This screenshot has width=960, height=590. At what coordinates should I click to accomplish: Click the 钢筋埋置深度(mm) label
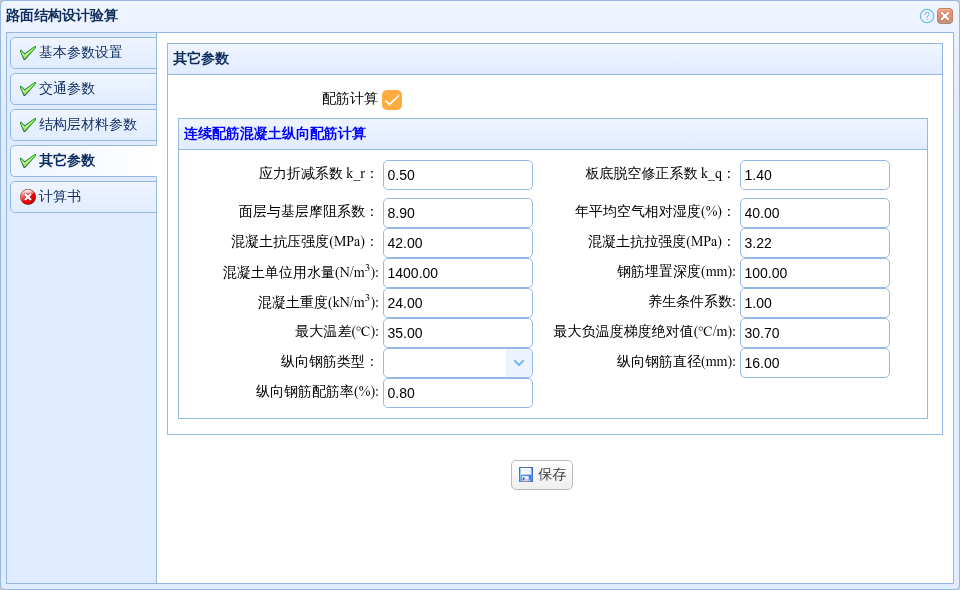pos(676,272)
